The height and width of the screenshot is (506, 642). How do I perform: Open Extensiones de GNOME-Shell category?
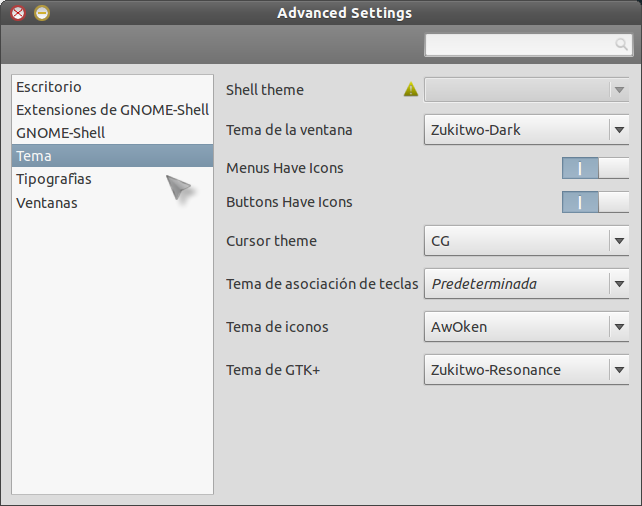(x=112, y=110)
